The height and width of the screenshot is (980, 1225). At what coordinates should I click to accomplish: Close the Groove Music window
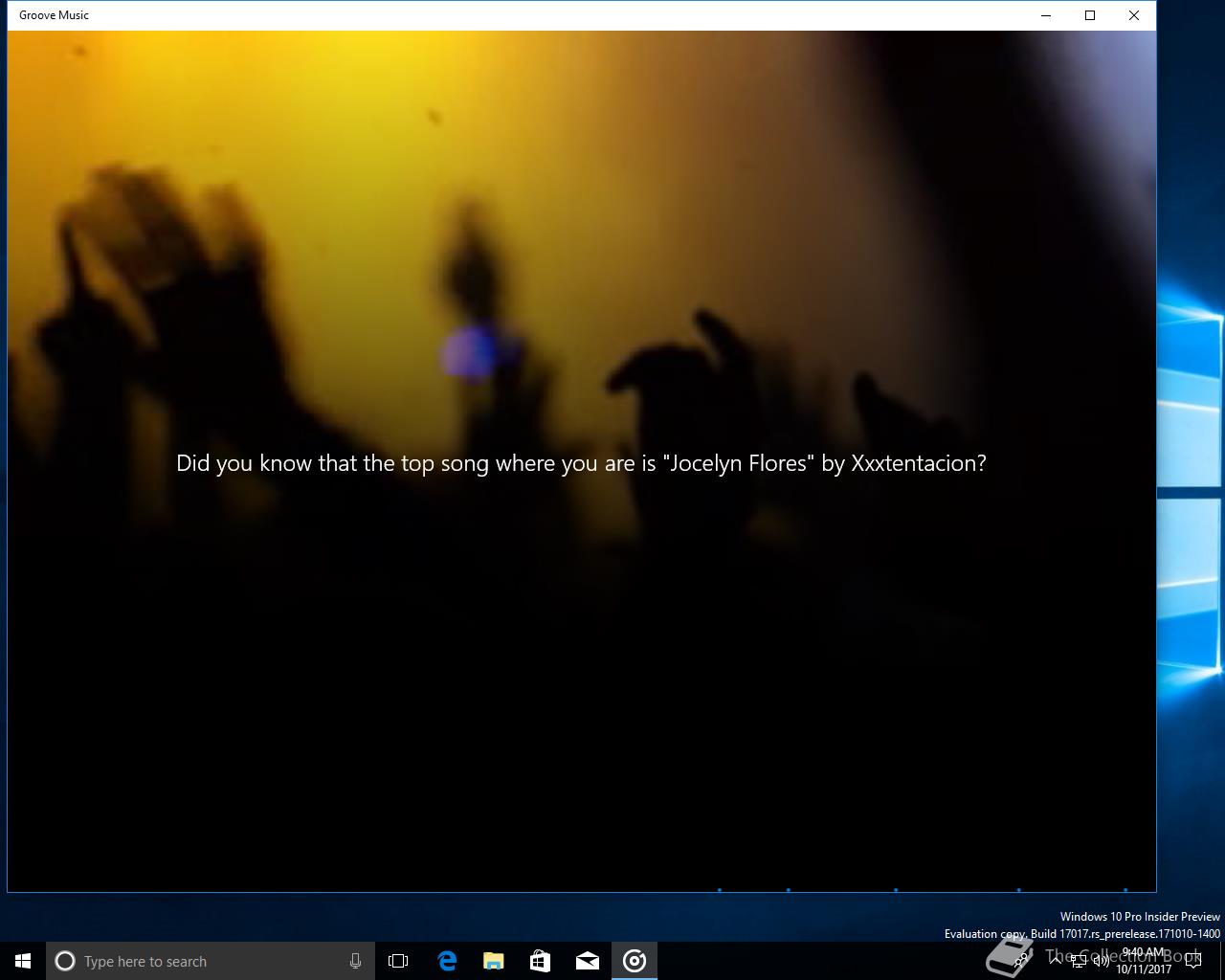click(x=1134, y=15)
